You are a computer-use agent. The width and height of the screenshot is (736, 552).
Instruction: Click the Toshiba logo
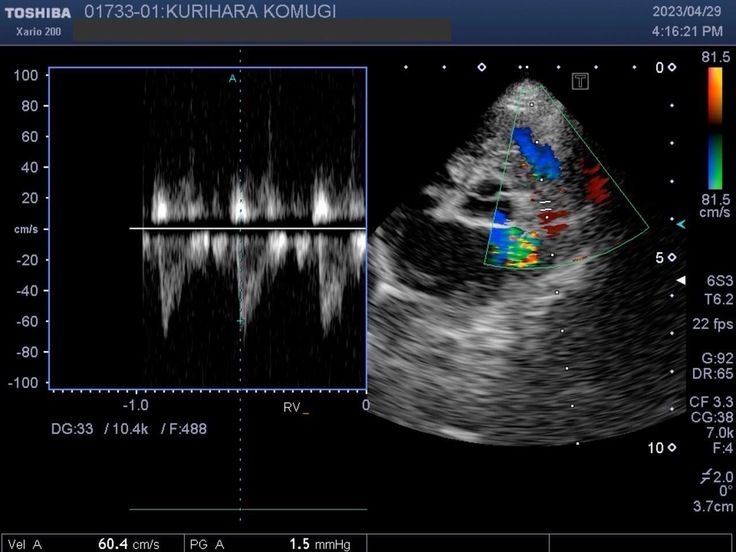point(36,13)
